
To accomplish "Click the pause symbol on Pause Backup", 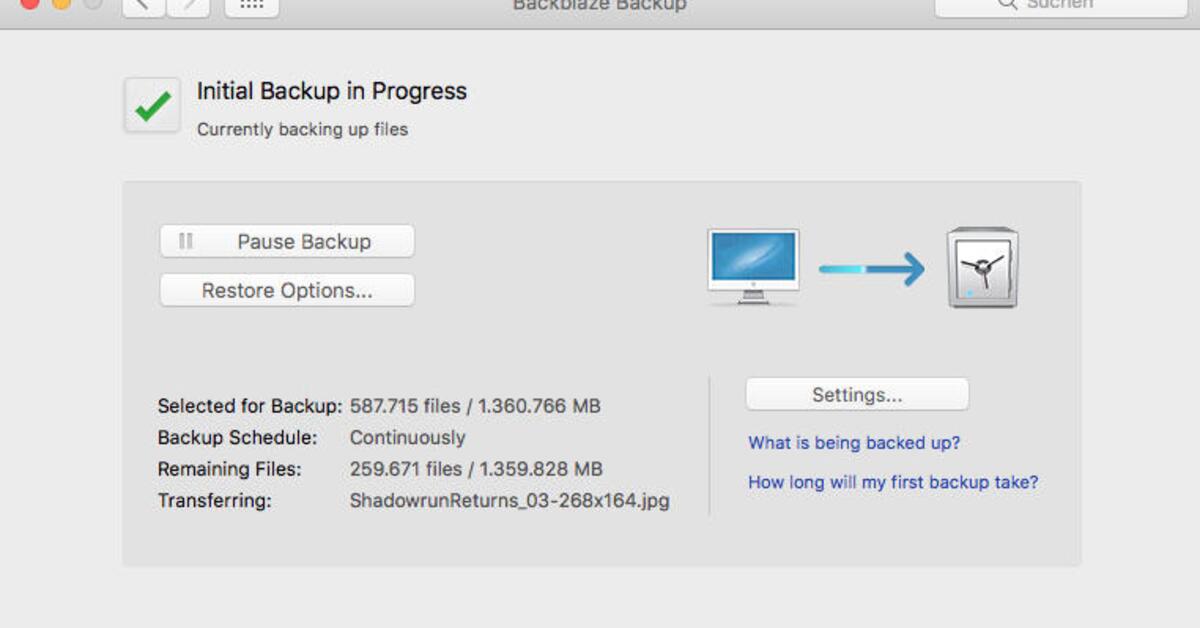I will tap(186, 241).
